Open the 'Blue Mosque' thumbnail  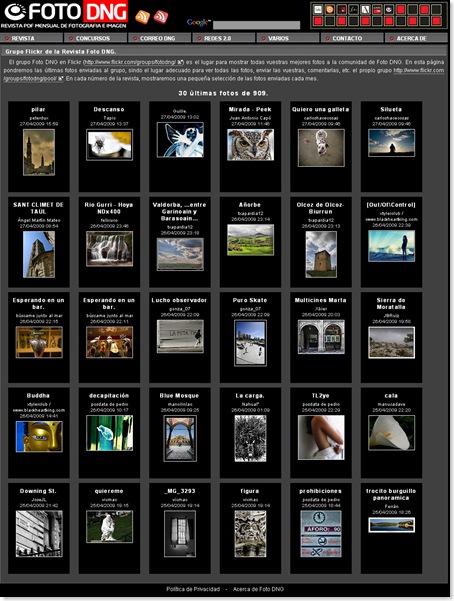(180, 438)
